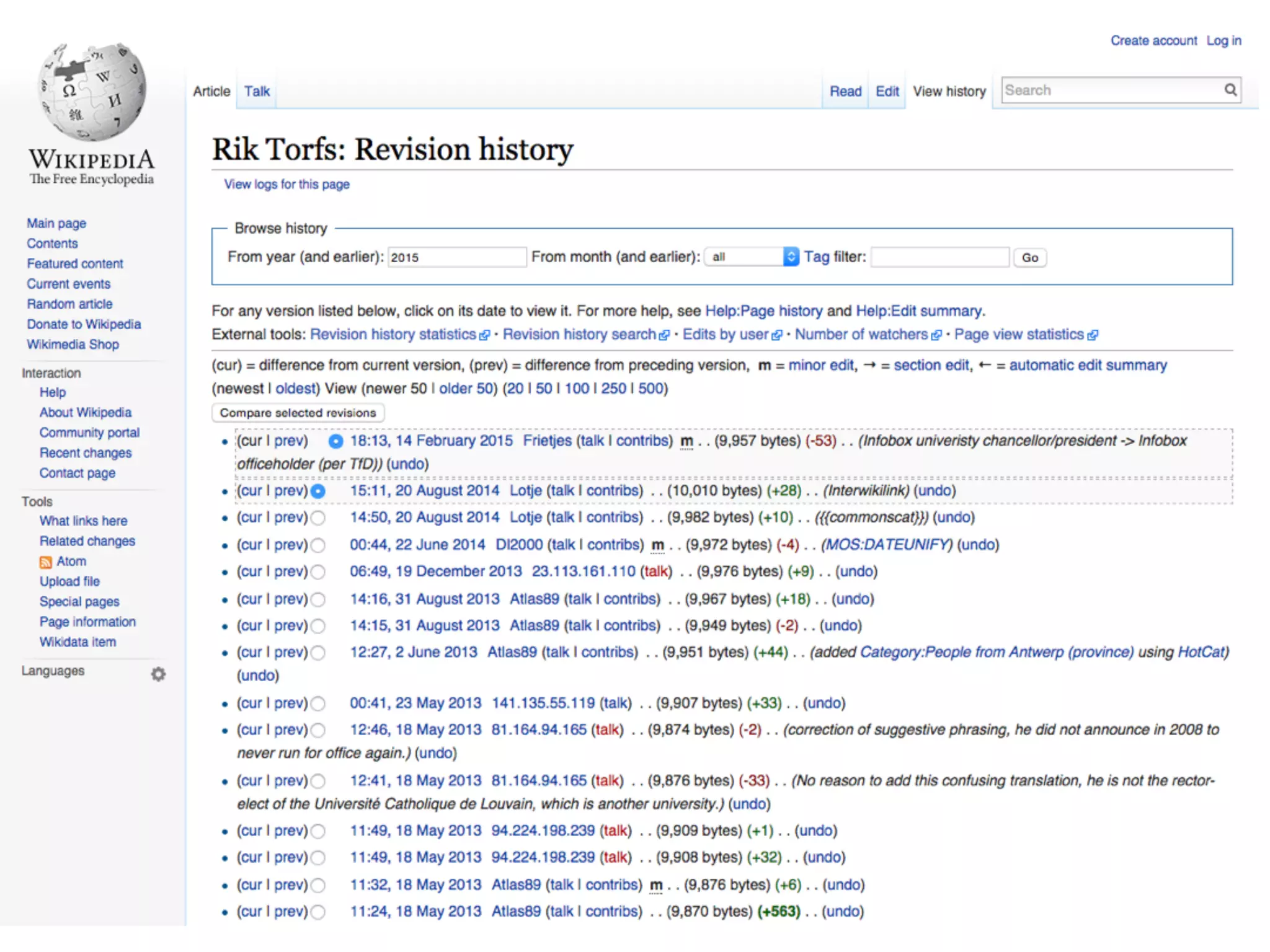Image resolution: width=1270 pixels, height=952 pixels.
Task: Click external link icon after Edits by user
Action: [777, 335]
